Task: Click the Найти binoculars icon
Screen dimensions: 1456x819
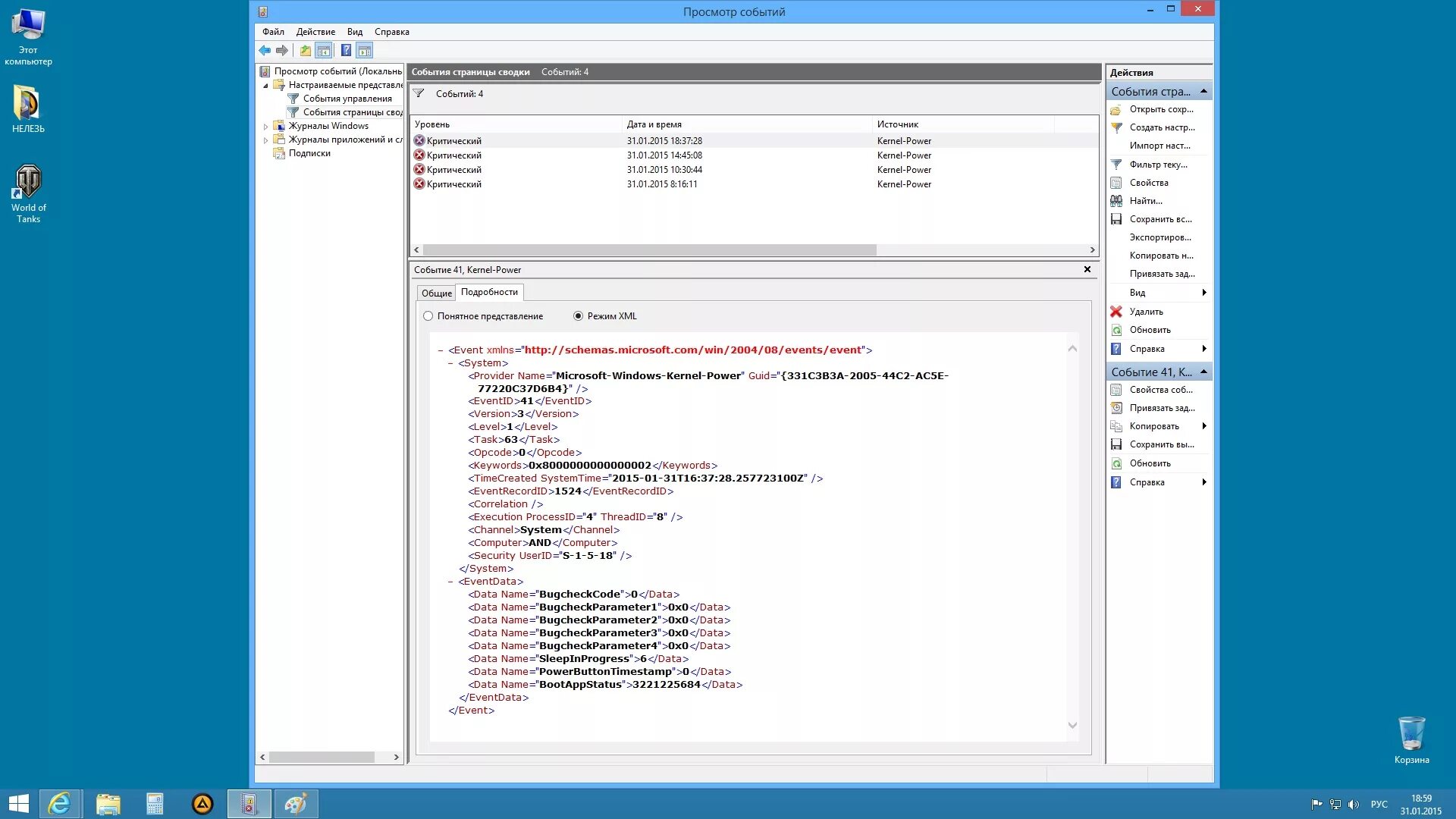Action: (1116, 201)
